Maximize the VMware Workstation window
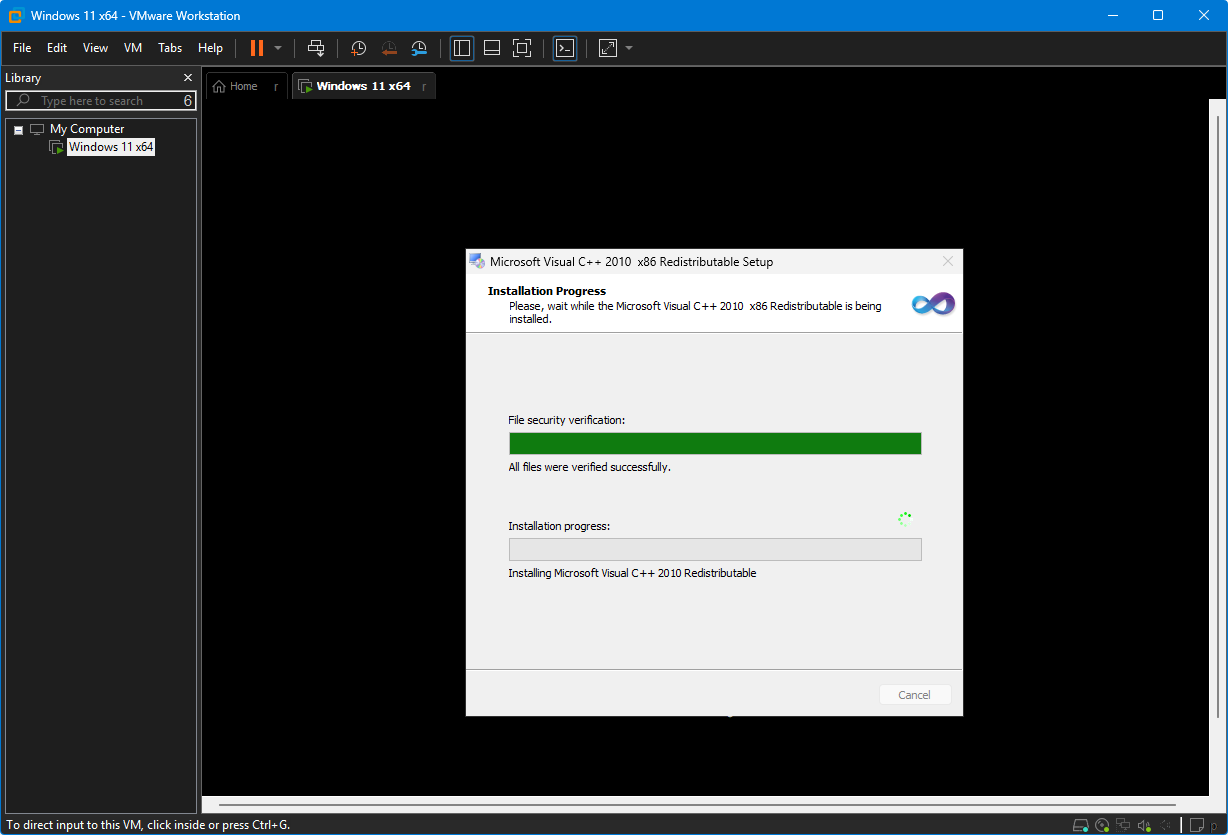This screenshot has width=1228, height=835. tap(1158, 16)
